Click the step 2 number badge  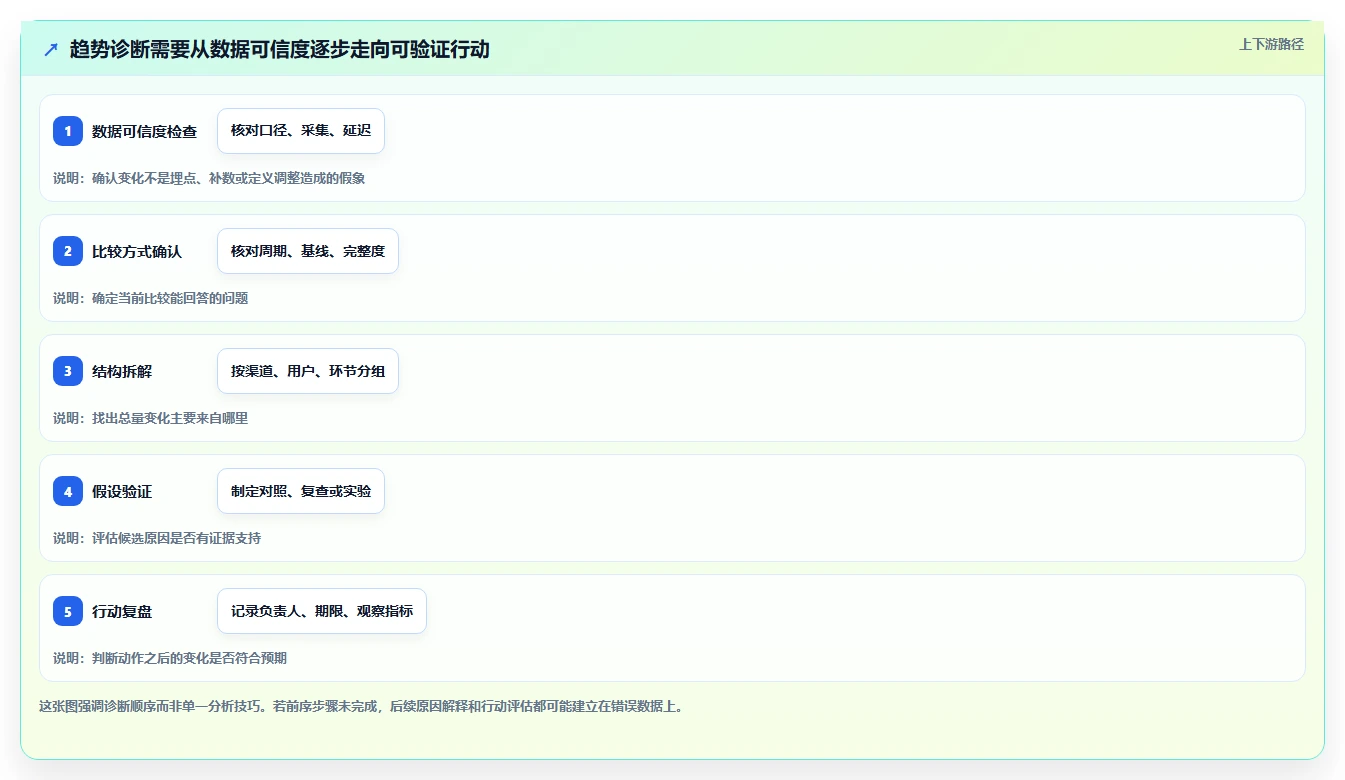(x=68, y=251)
